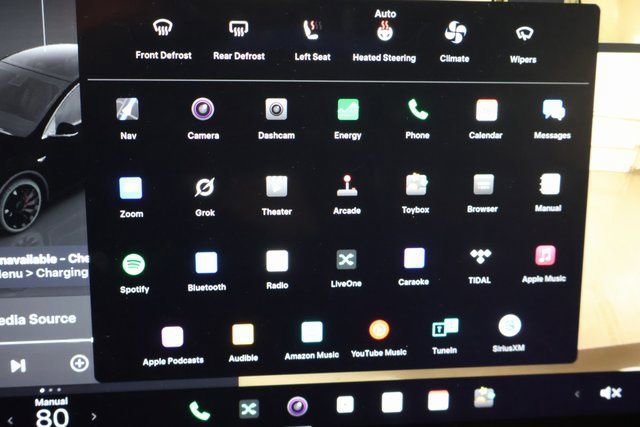The width and height of the screenshot is (640, 427).
Task: Open the Energy app
Action: [x=348, y=110]
